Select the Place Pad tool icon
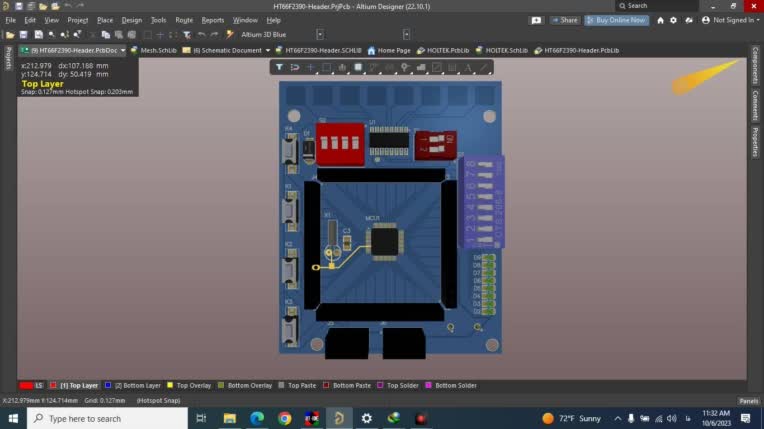Screen dimensions: 764x429 click(x=405, y=68)
